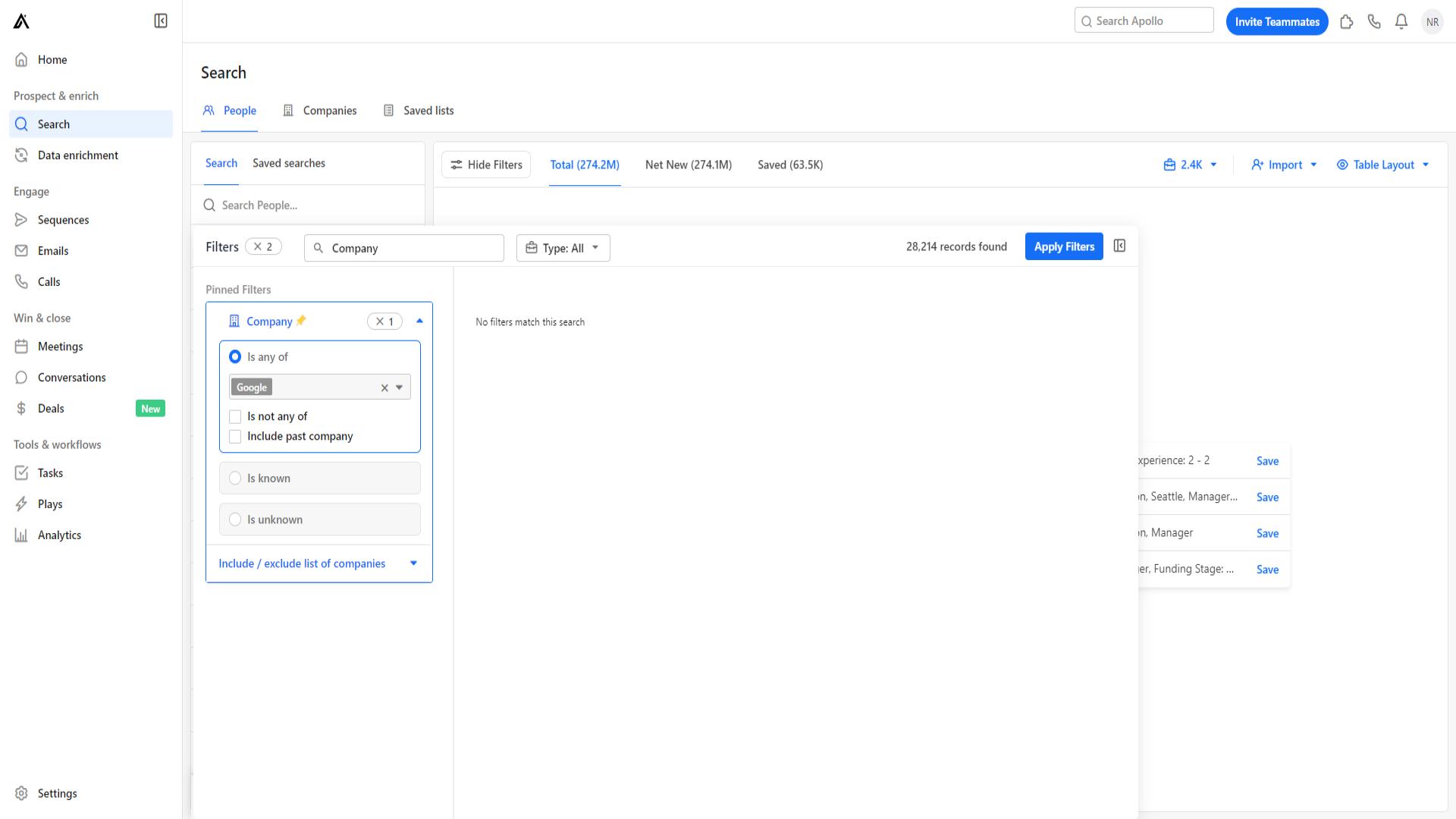Click the Analytics sidebar icon

[21, 534]
